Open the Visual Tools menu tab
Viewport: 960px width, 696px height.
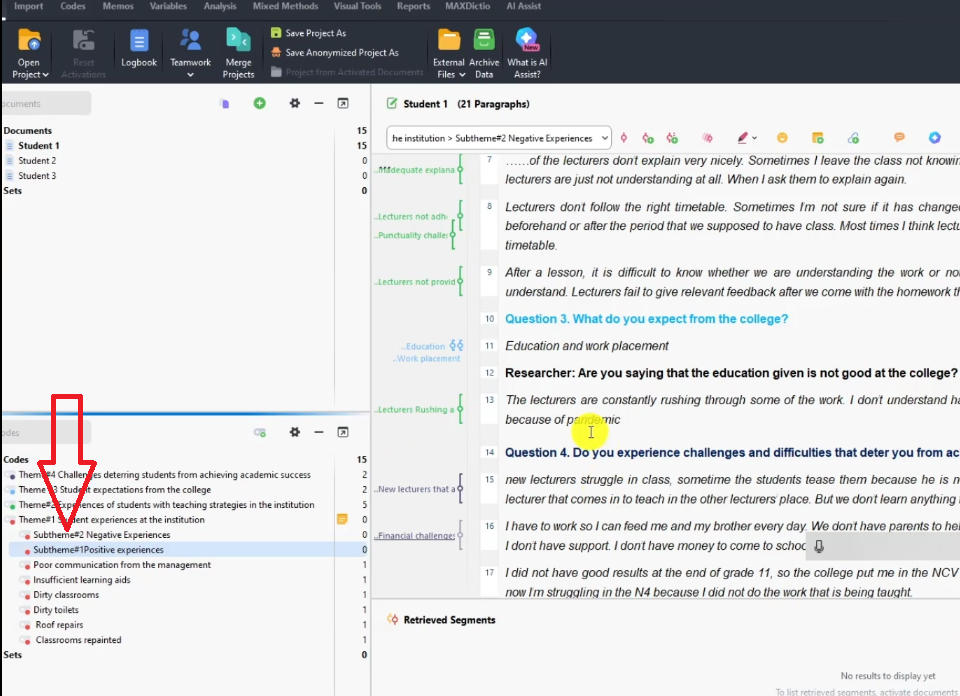[358, 6]
